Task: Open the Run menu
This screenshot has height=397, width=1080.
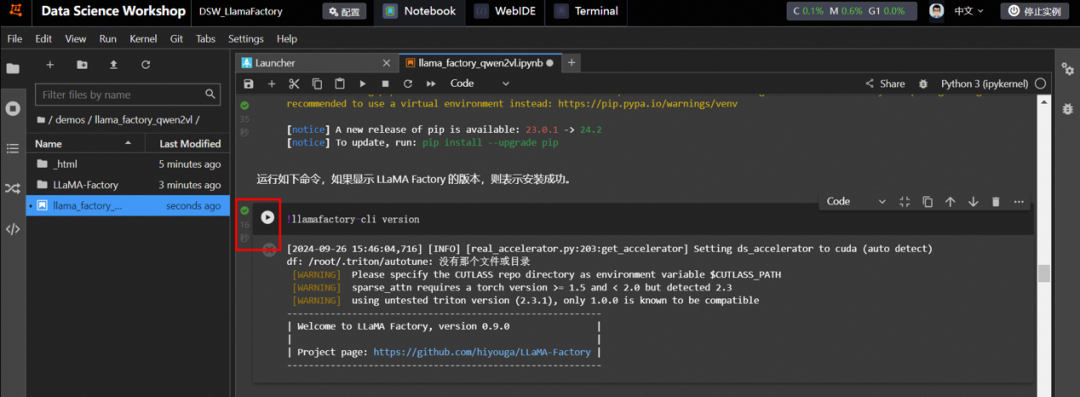Action: pyautogui.click(x=107, y=39)
